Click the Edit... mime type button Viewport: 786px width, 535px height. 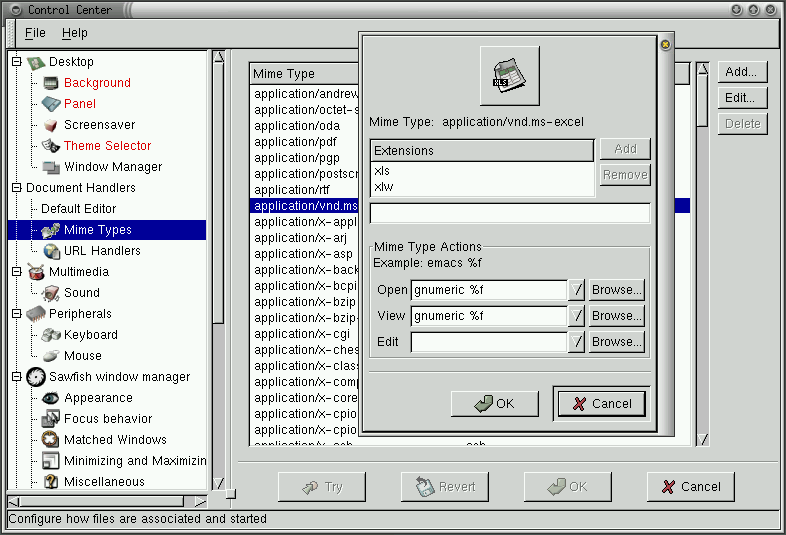(x=742, y=98)
